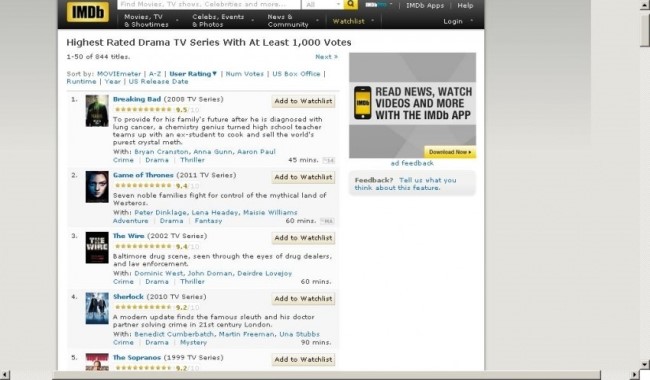Viewport: 650px width, 380px height.
Task: Open The Wire poster thumbnail
Action: 97,248
